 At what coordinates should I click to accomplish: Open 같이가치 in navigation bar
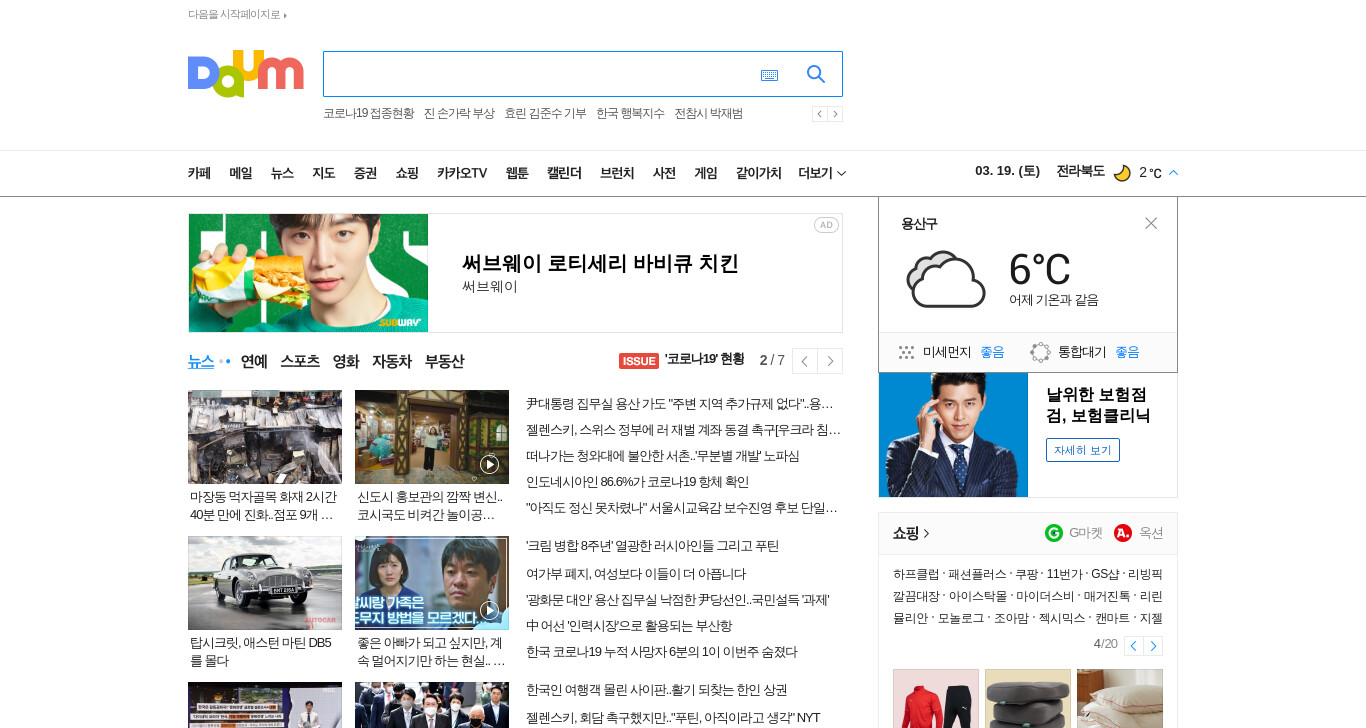pos(758,173)
